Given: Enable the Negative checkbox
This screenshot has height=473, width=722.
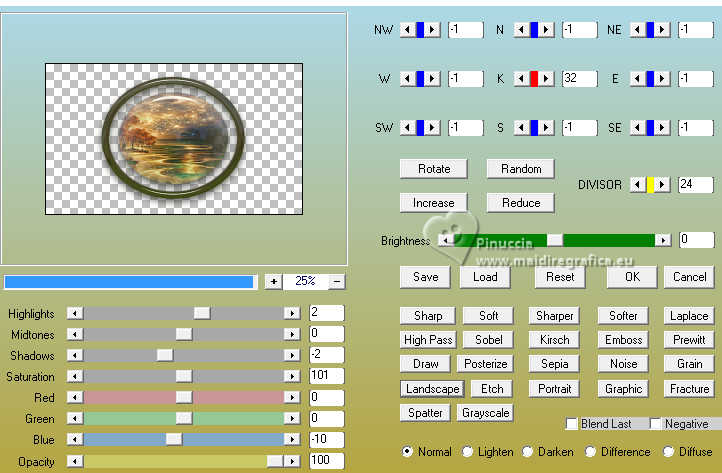Looking at the screenshot, I should pyautogui.click(x=656, y=423).
